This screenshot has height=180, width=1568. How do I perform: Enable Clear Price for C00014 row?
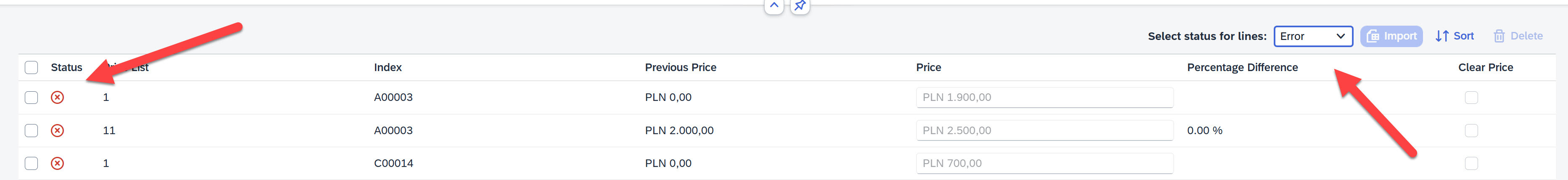tap(1471, 163)
